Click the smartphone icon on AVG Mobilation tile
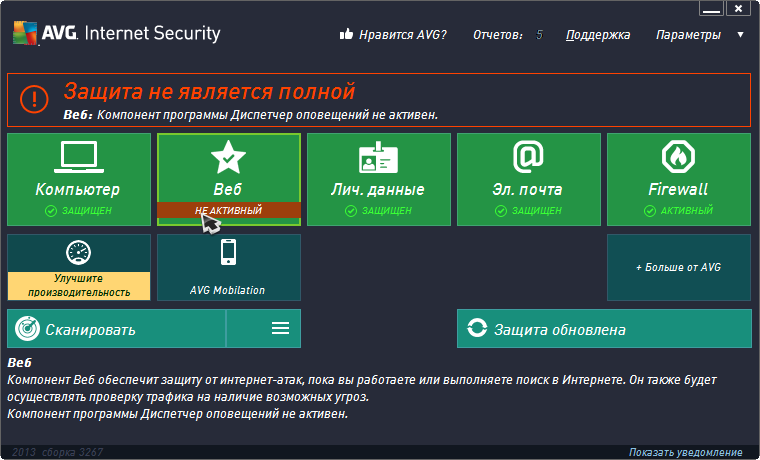The image size is (760, 460). [228, 252]
